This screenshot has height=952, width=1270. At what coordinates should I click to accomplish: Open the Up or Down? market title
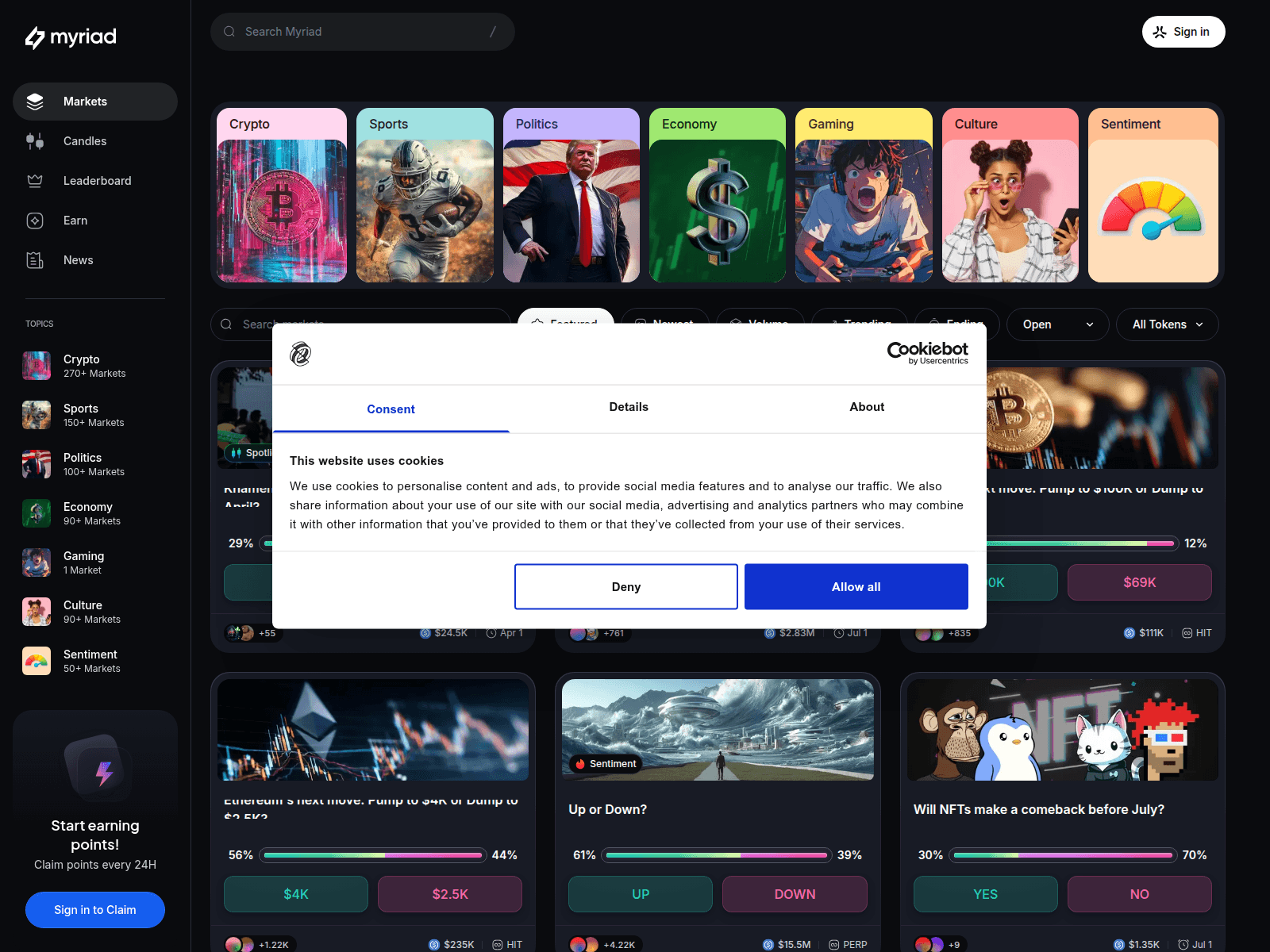click(608, 809)
